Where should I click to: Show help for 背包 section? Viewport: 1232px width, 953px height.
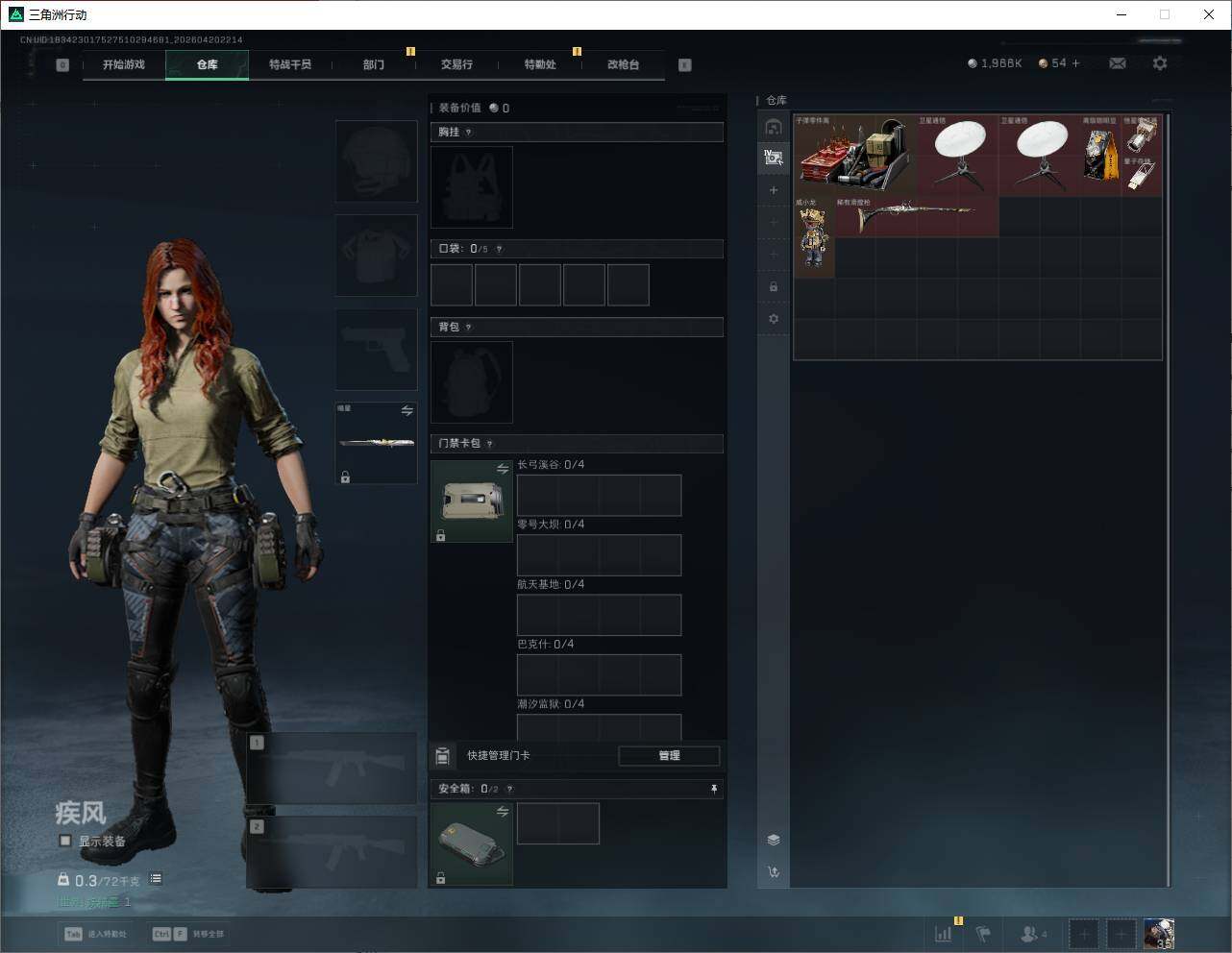(x=469, y=328)
